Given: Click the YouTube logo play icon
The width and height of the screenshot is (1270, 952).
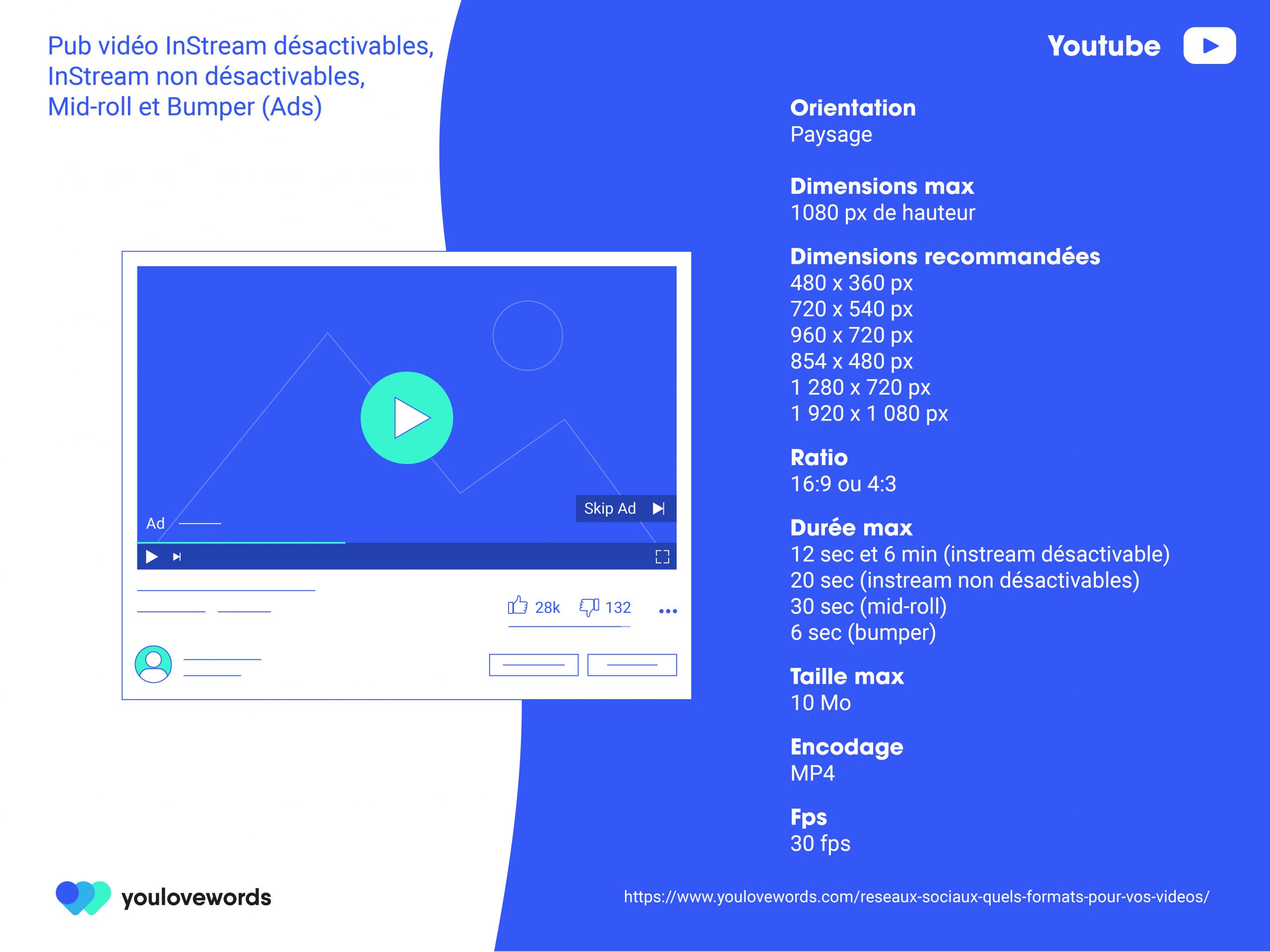Looking at the screenshot, I should (1209, 45).
